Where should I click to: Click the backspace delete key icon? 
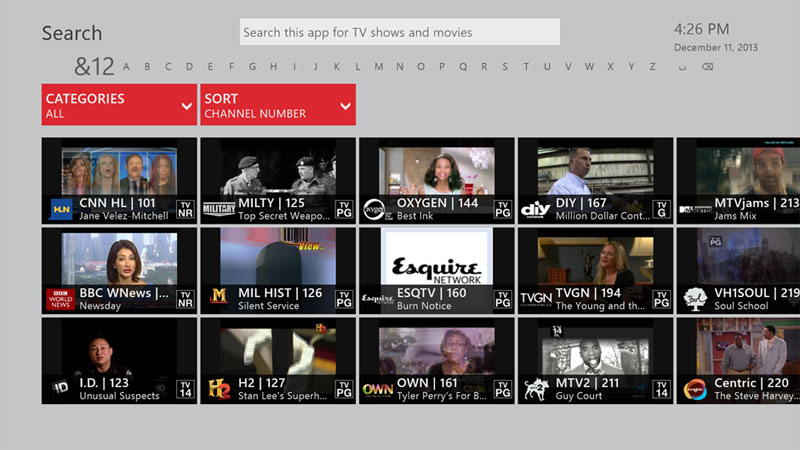click(x=707, y=67)
